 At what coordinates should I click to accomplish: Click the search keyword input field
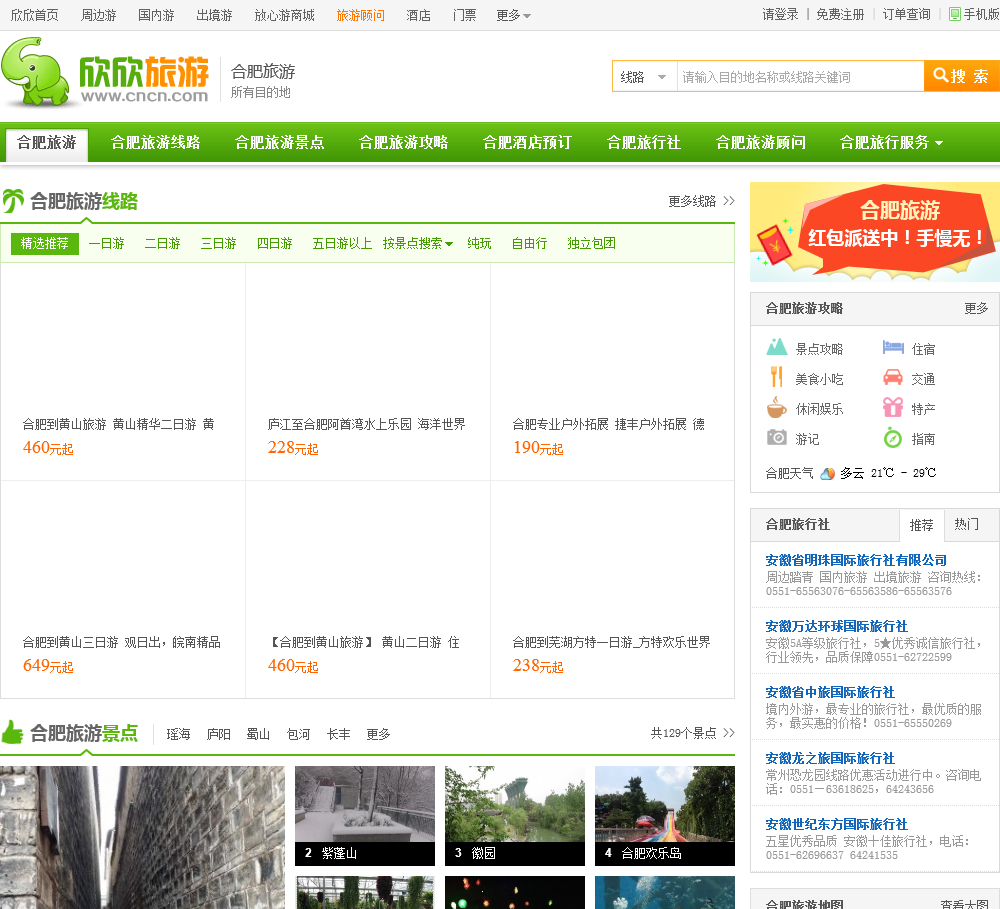800,77
